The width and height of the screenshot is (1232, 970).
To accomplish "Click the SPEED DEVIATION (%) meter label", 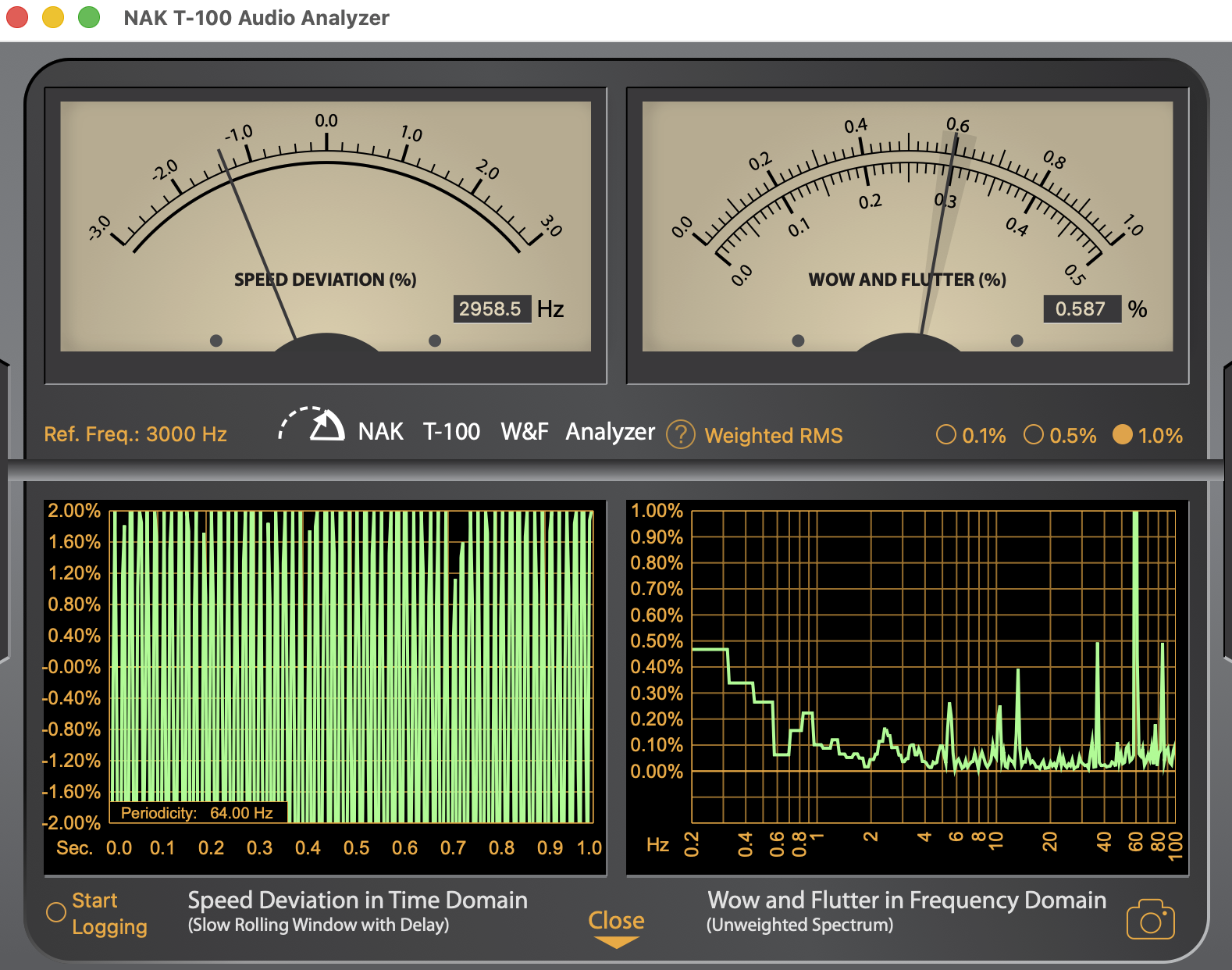I will tap(325, 280).
